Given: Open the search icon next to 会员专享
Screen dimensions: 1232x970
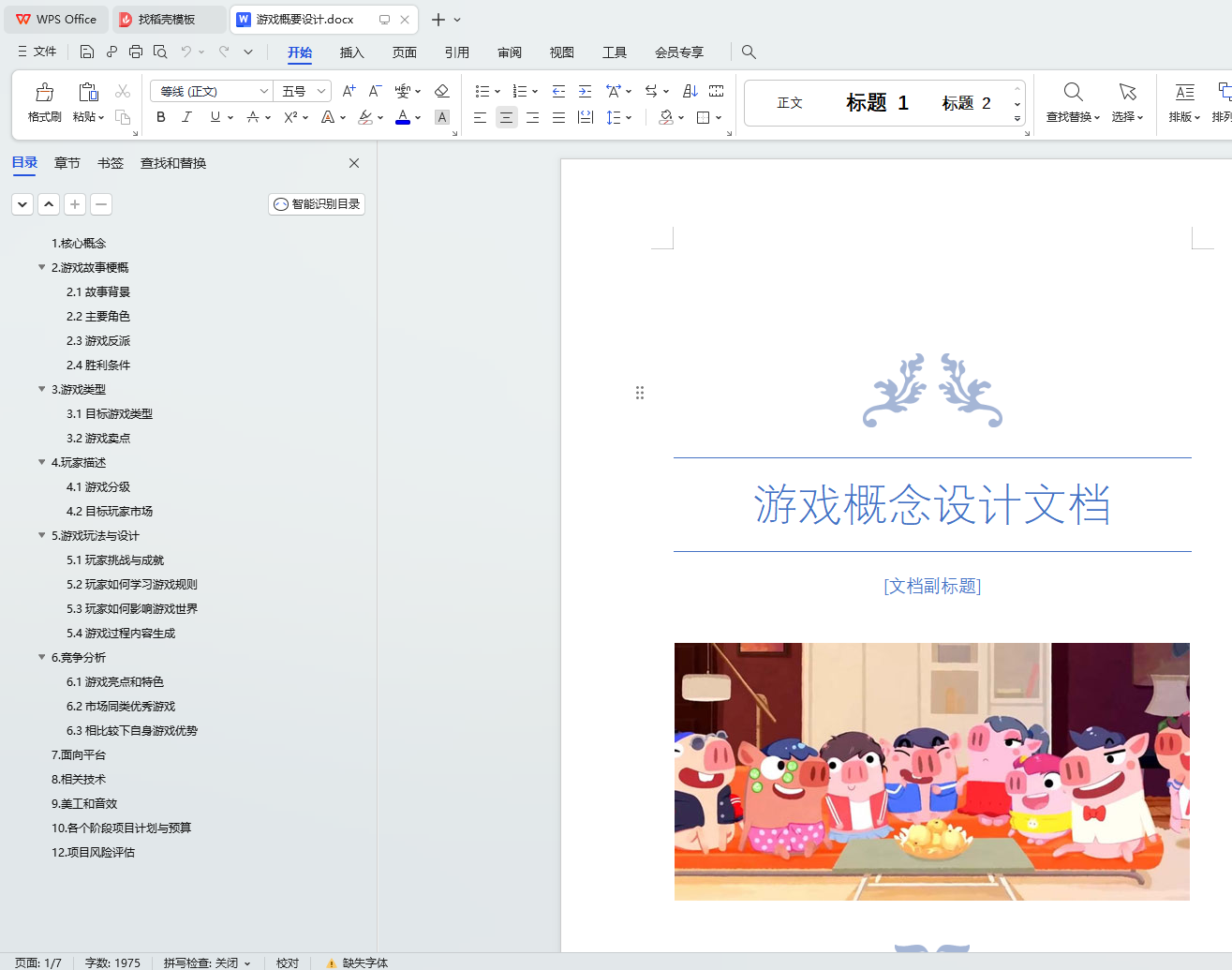Looking at the screenshot, I should [749, 52].
